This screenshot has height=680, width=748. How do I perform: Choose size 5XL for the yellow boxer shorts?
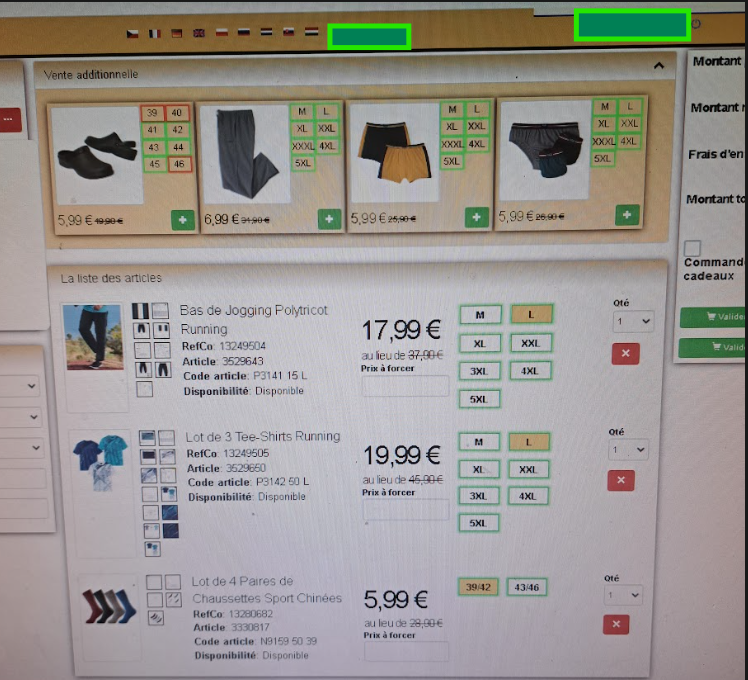(x=451, y=161)
